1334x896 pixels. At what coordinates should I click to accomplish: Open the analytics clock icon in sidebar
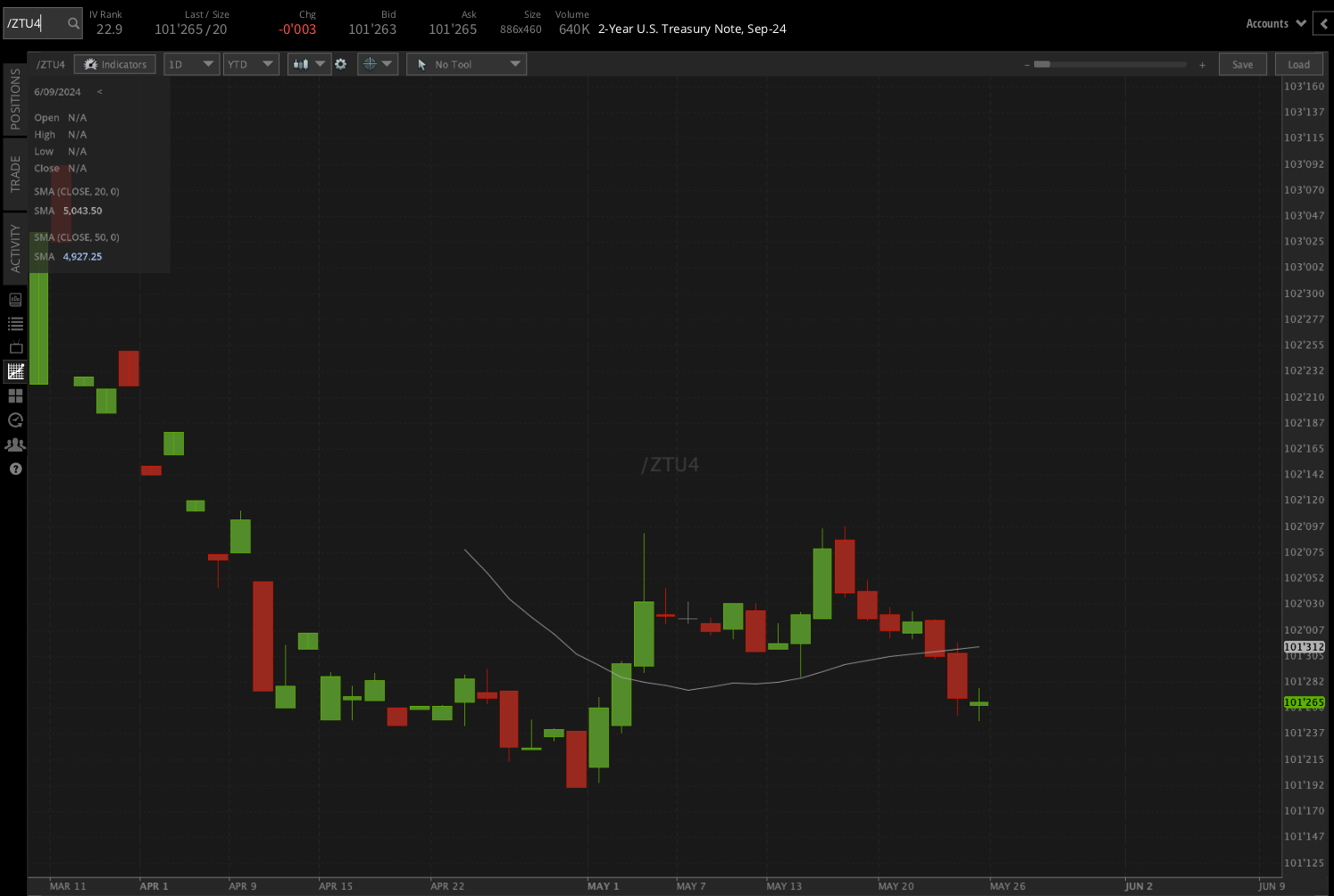(x=15, y=419)
